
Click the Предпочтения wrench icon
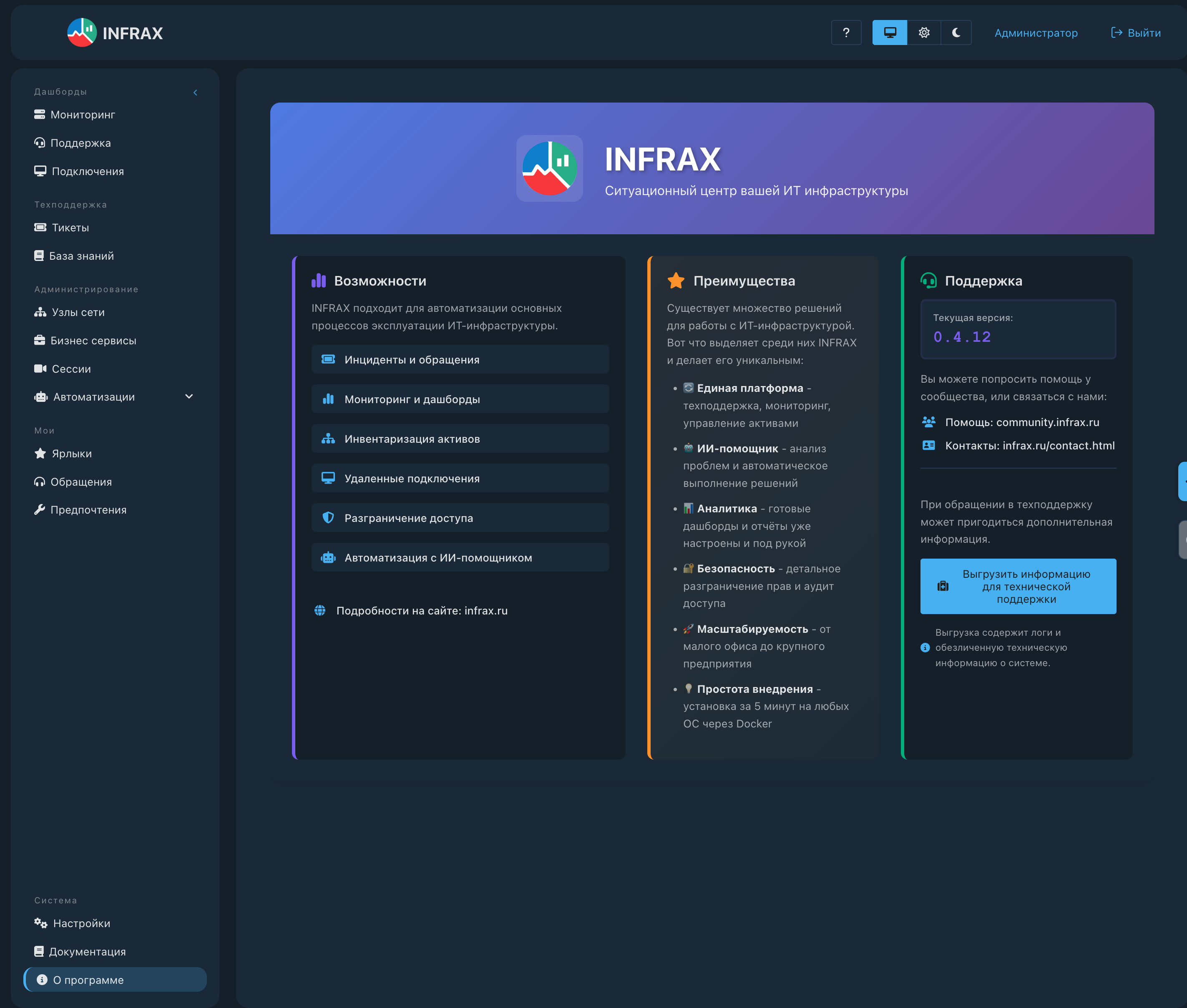[40, 509]
